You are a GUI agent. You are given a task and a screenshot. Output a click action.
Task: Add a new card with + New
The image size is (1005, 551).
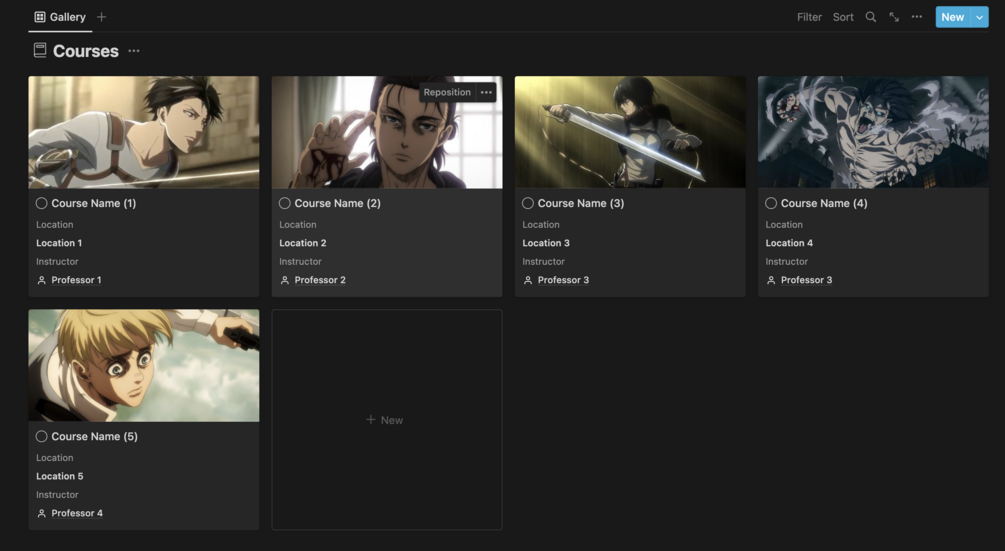pos(387,420)
